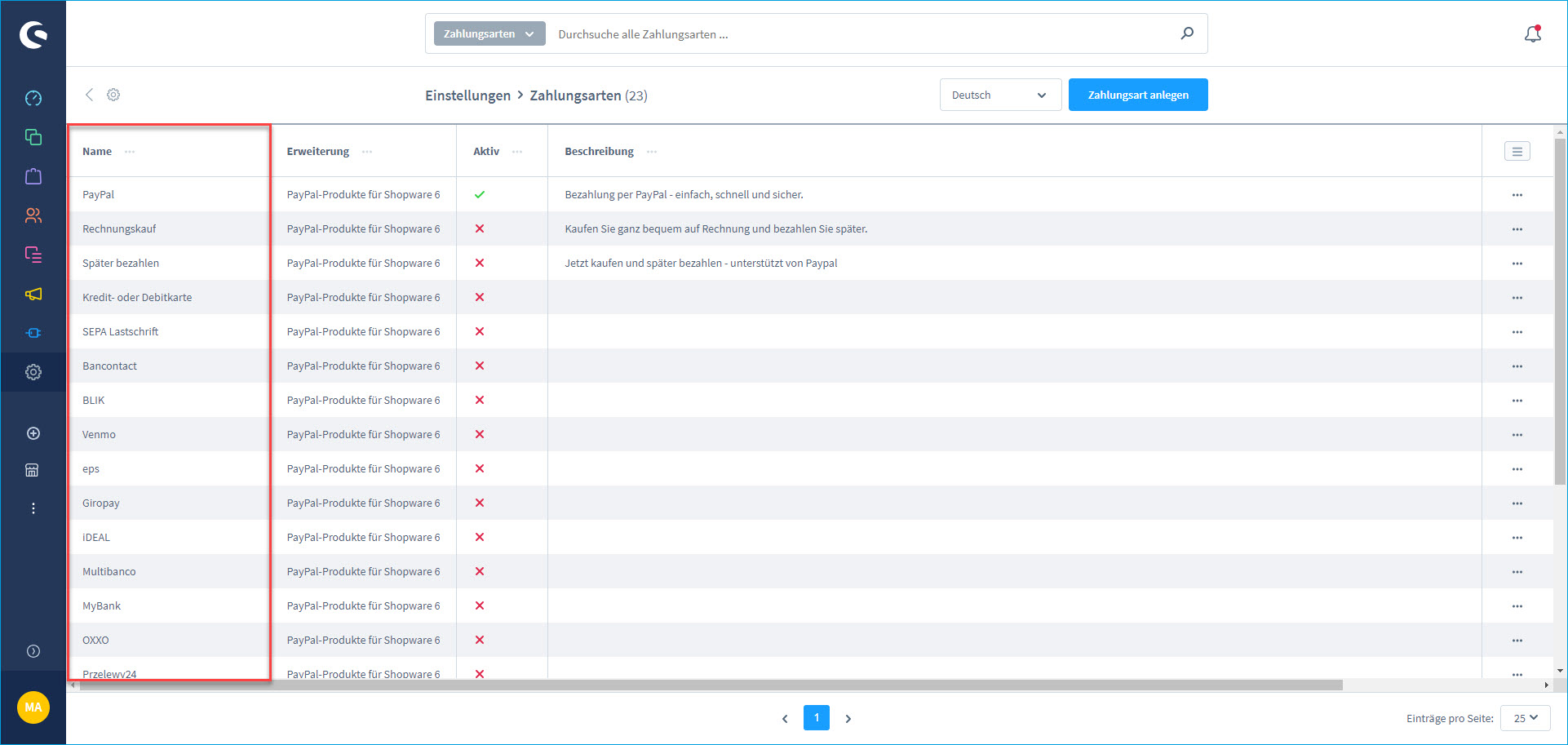Go to page 1
Image resolution: width=1568 pixels, height=745 pixels.
817,718
